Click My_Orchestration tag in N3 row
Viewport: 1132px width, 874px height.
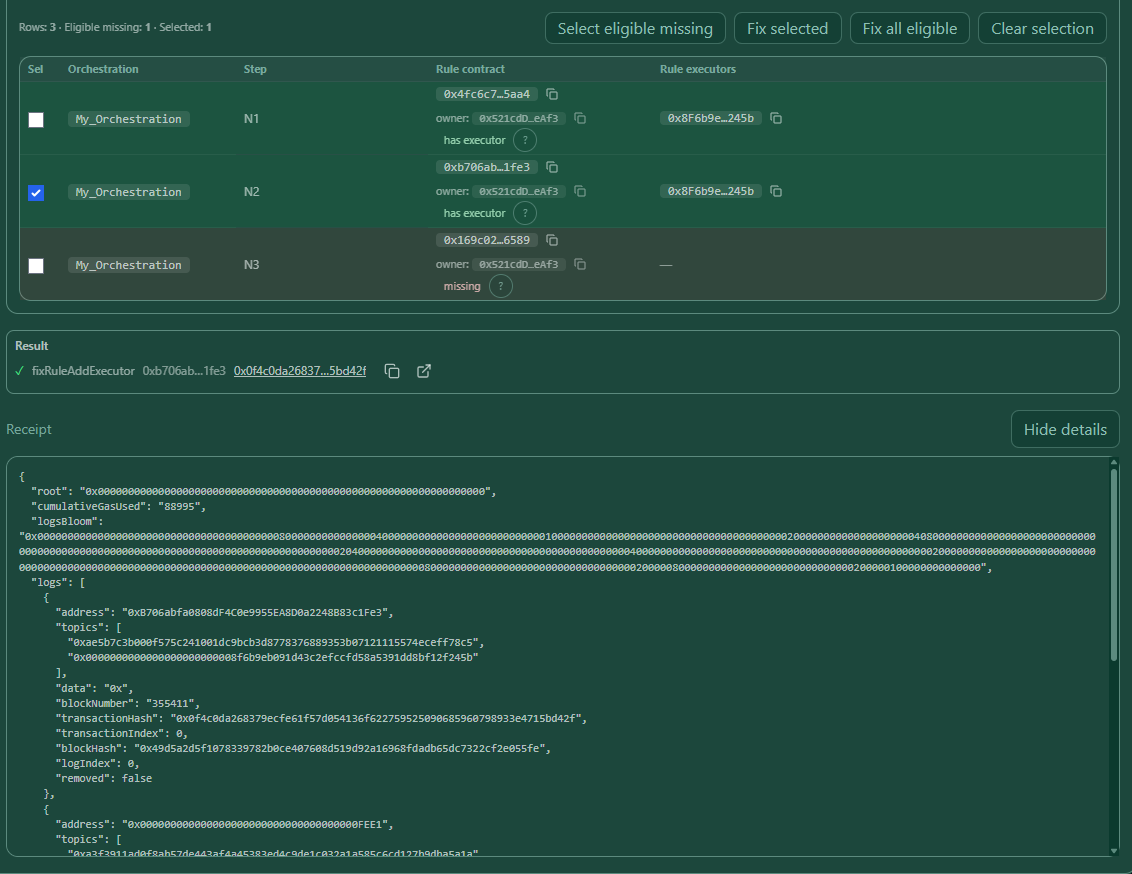[x=129, y=265]
